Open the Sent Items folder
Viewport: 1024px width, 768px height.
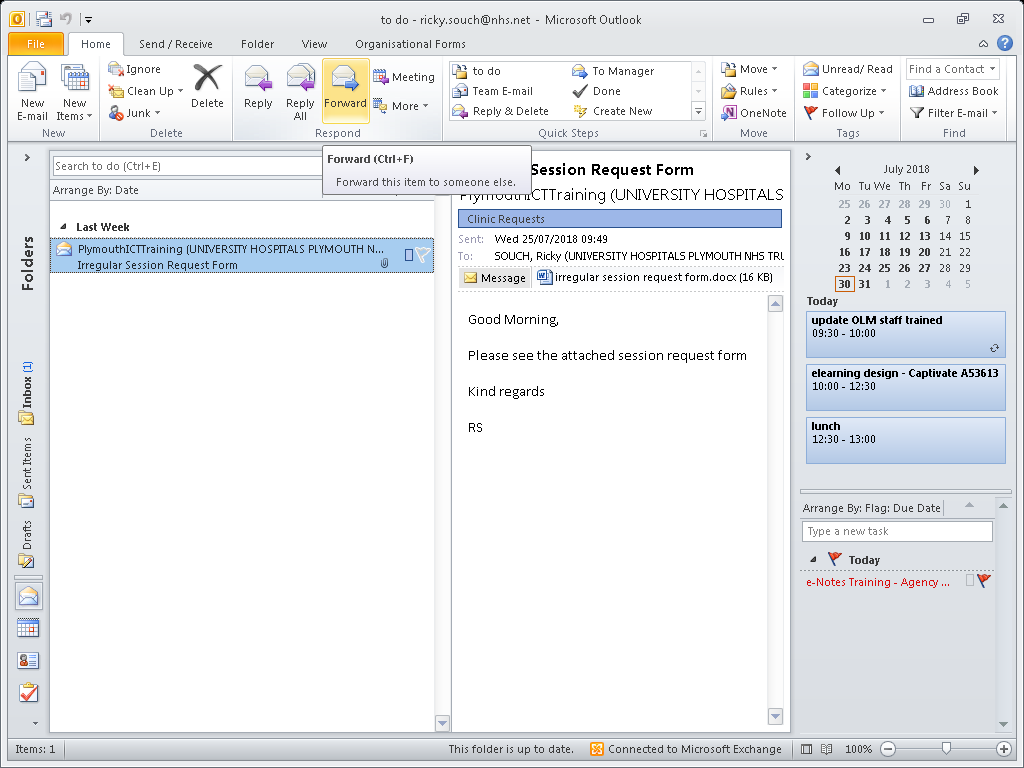(27, 472)
